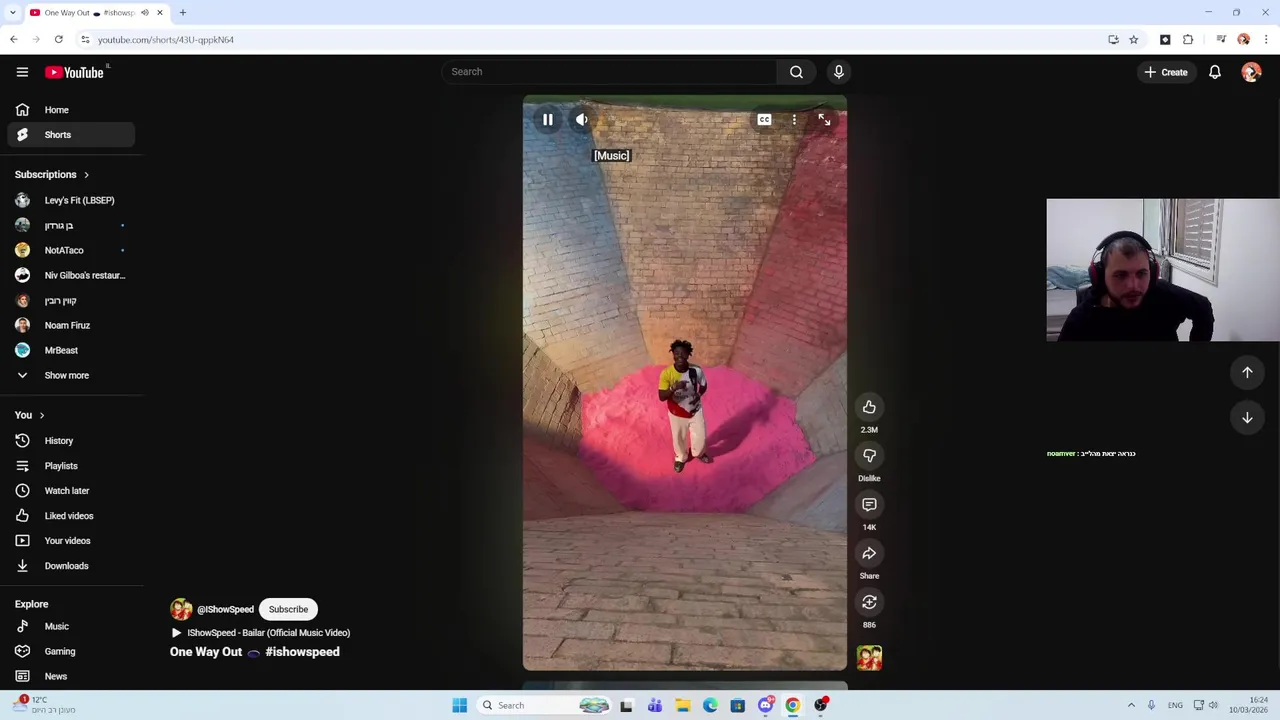The image size is (1280, 720).
Task: Expand the Subscriptions section header
Action: (x=52, y=175)
